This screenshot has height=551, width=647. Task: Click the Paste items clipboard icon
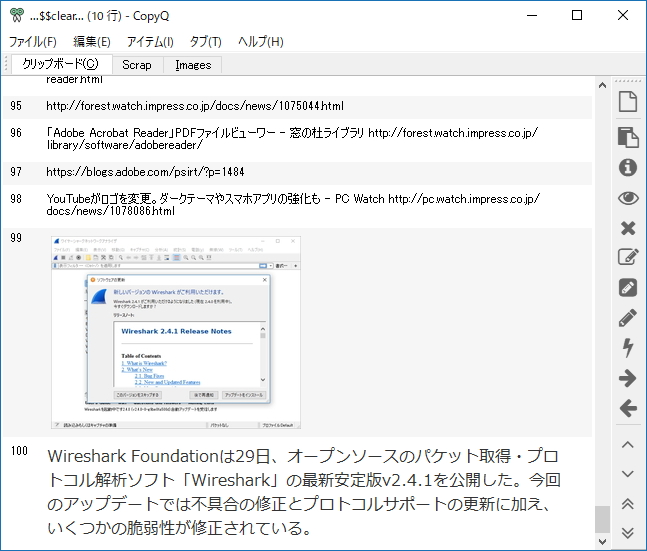pyautogui.click(x=628, y=137)
